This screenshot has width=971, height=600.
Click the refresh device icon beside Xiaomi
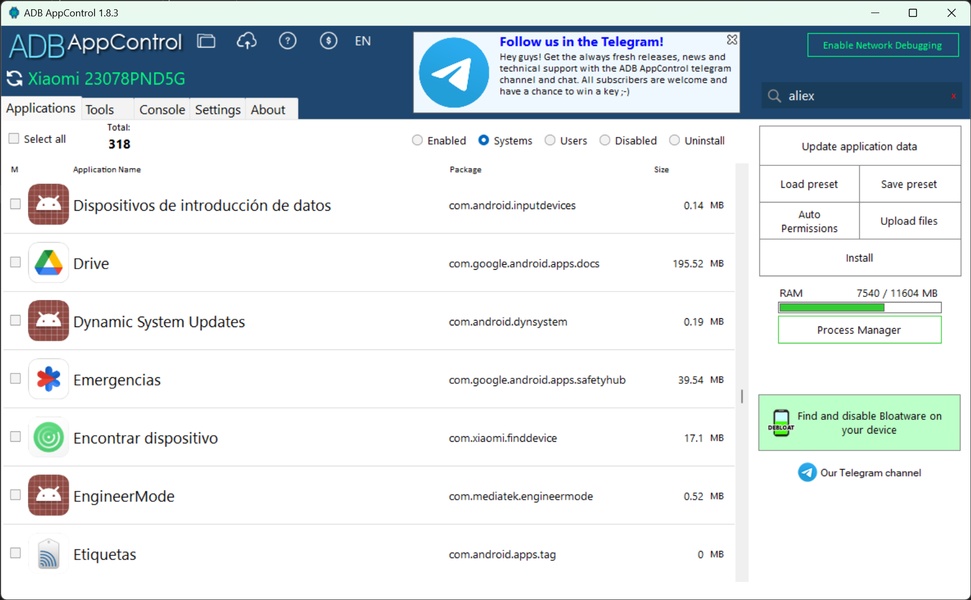pos(14,79)
